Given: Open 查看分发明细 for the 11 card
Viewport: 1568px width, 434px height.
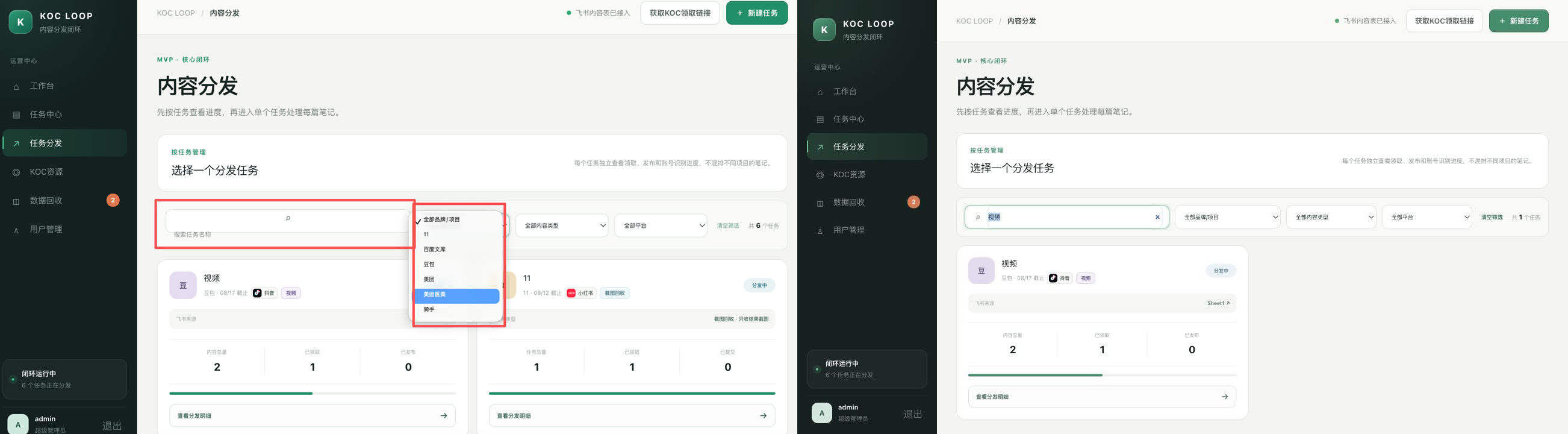Looking at the screenshot, I should (x=632, y=416).
